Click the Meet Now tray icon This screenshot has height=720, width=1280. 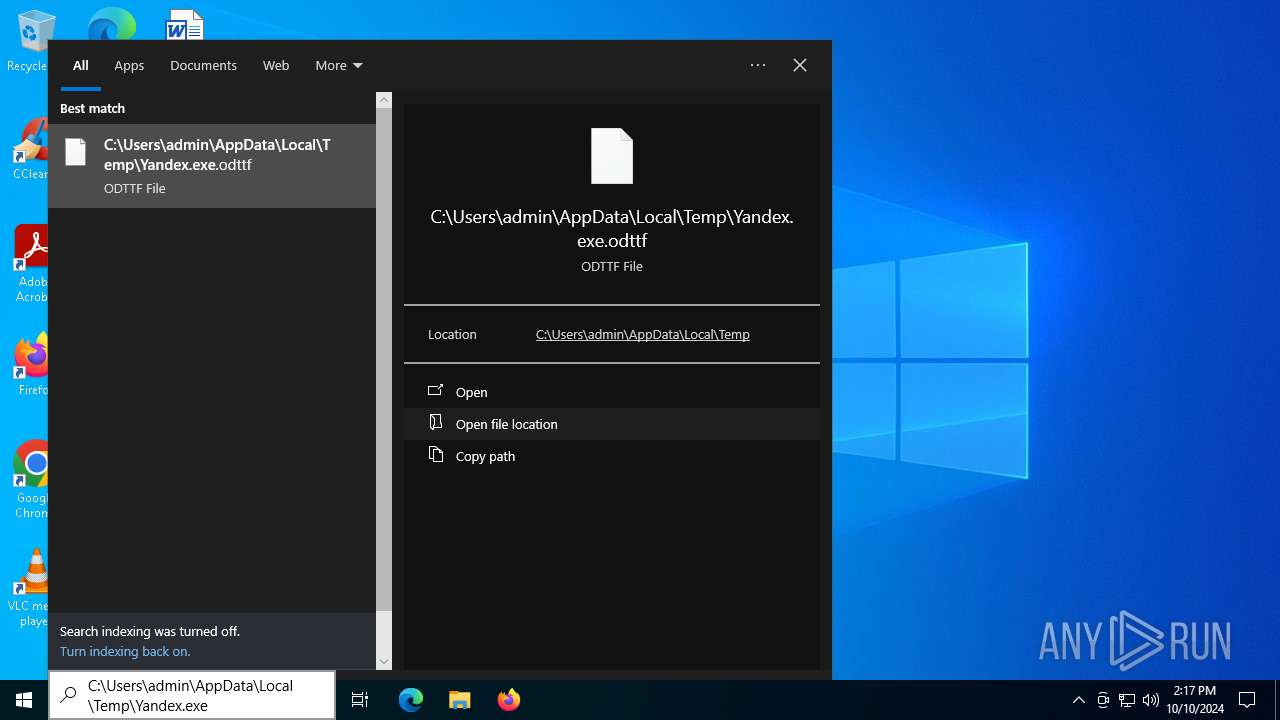1103,700
